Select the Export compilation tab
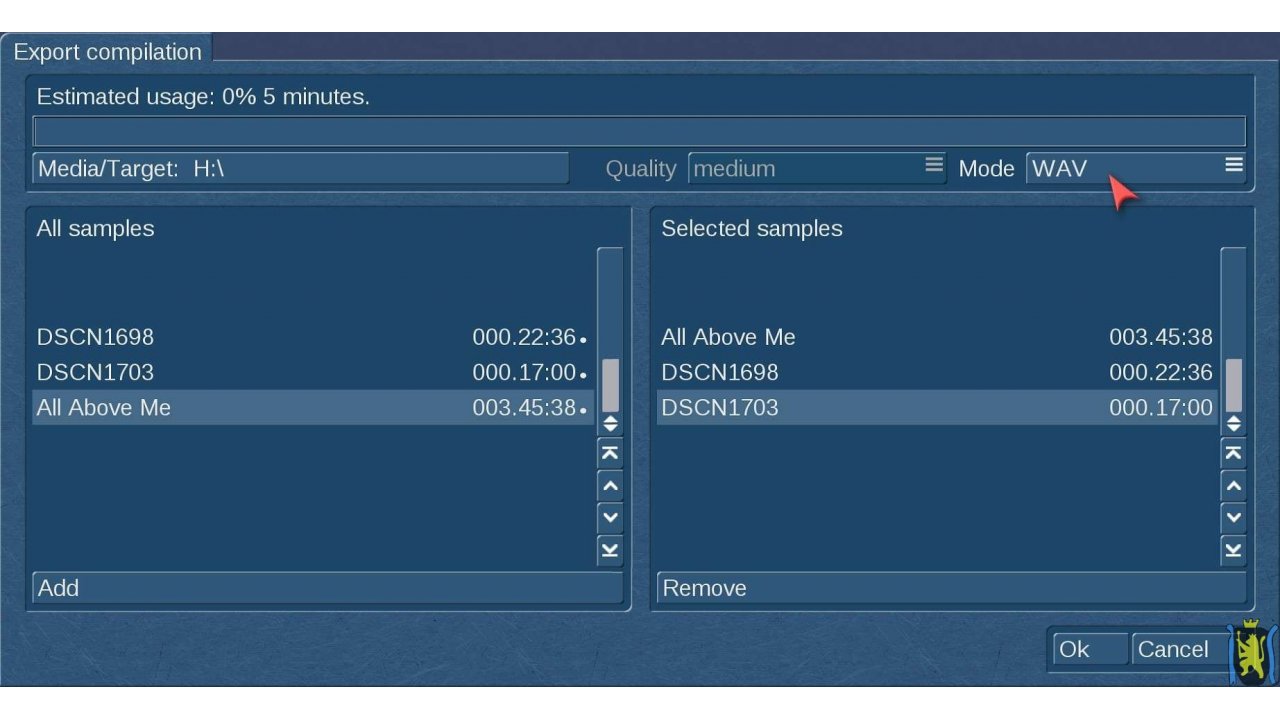 (107, 52)
